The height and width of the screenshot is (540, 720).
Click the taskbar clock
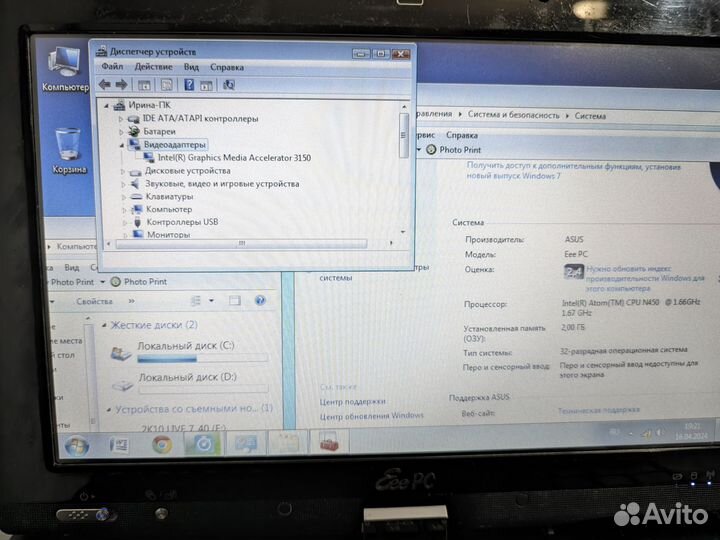pos(691,431)
